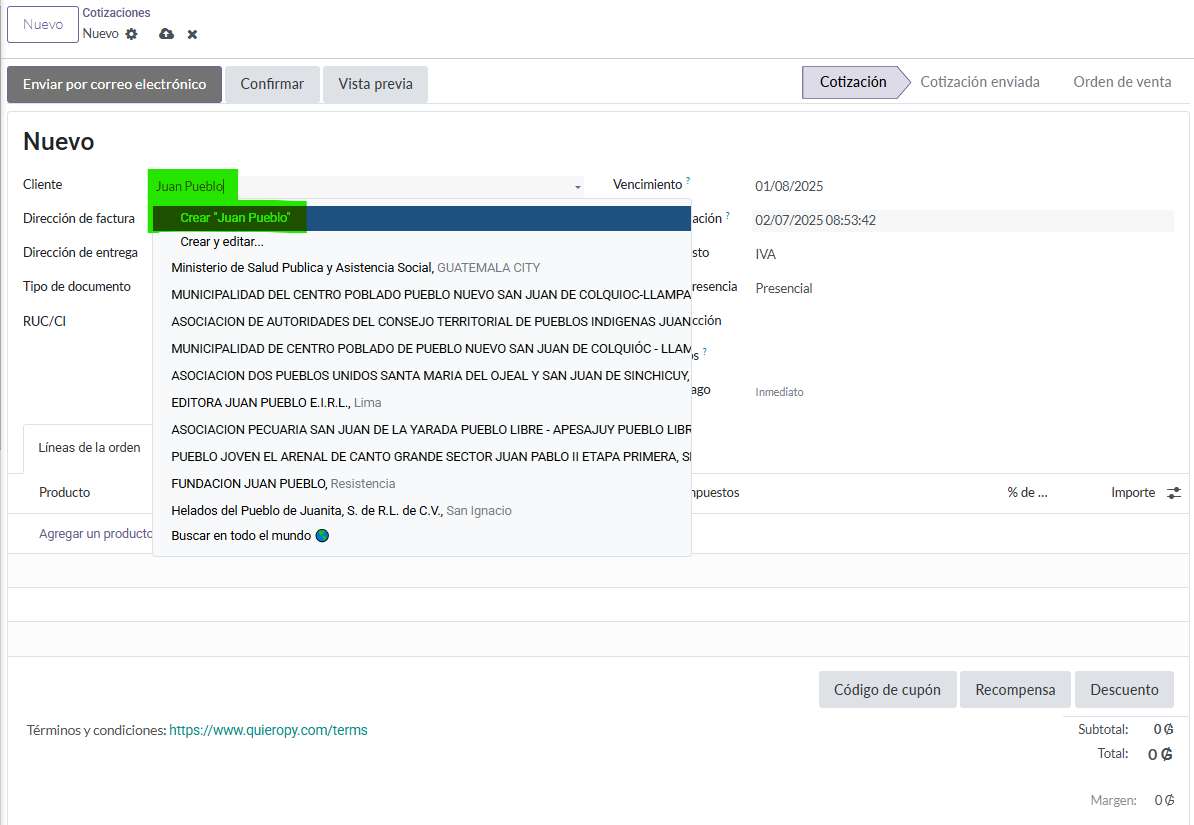Click globe icon in Buscar en todo el mundo
Screen dimensions: 1194x825
pyautogui.click(x=322, y=536)
